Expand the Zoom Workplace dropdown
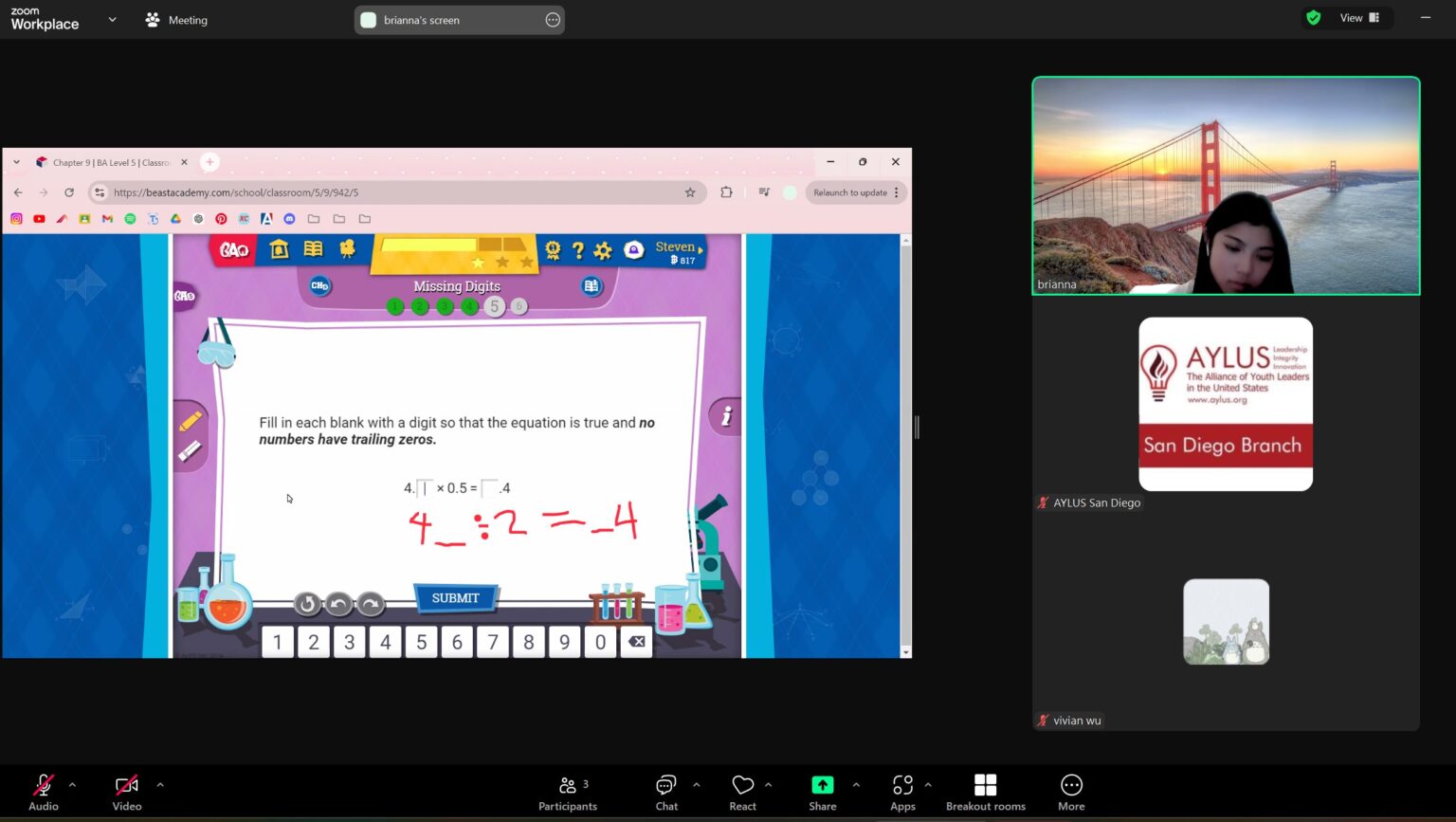 pos(112,19)
